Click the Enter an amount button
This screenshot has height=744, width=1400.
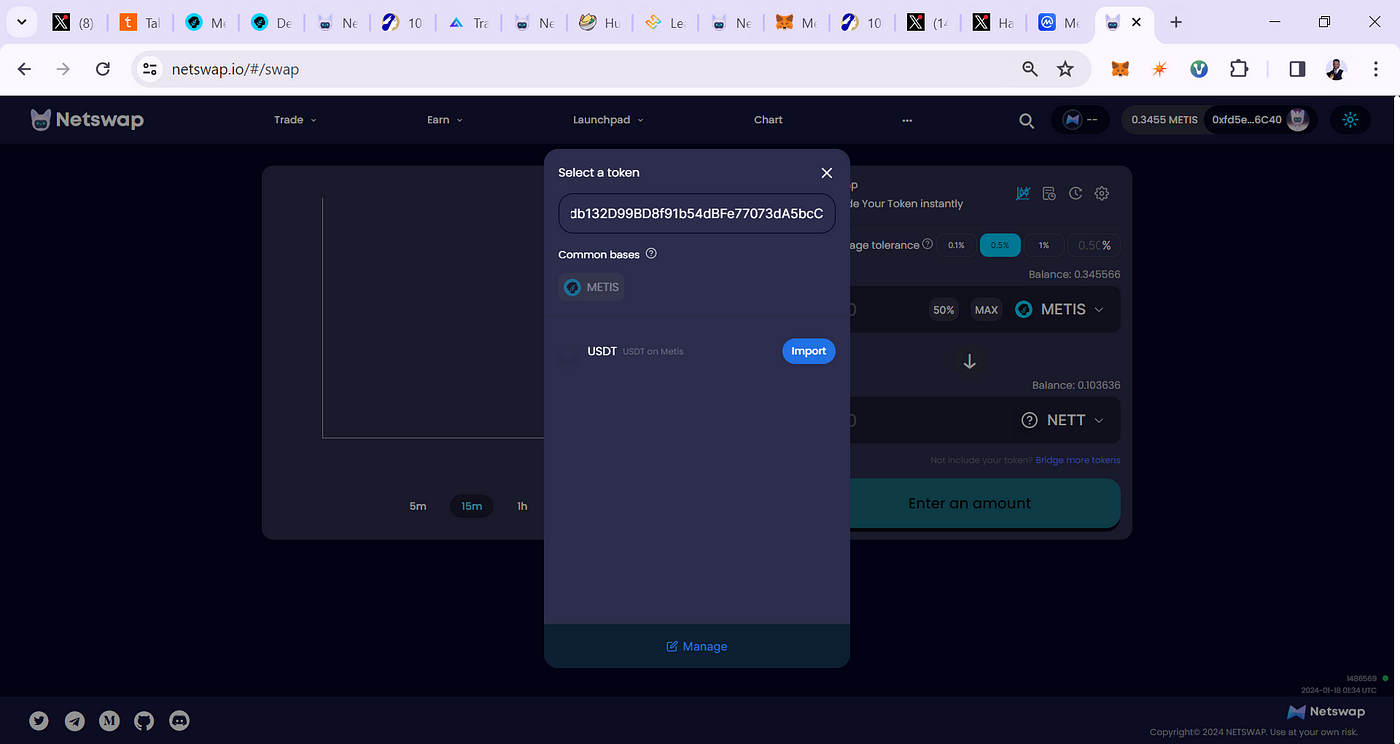(x=969, y=503)
